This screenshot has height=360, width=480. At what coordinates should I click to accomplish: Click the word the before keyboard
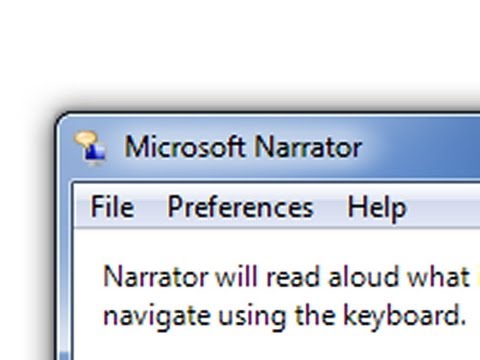point(315,315)
